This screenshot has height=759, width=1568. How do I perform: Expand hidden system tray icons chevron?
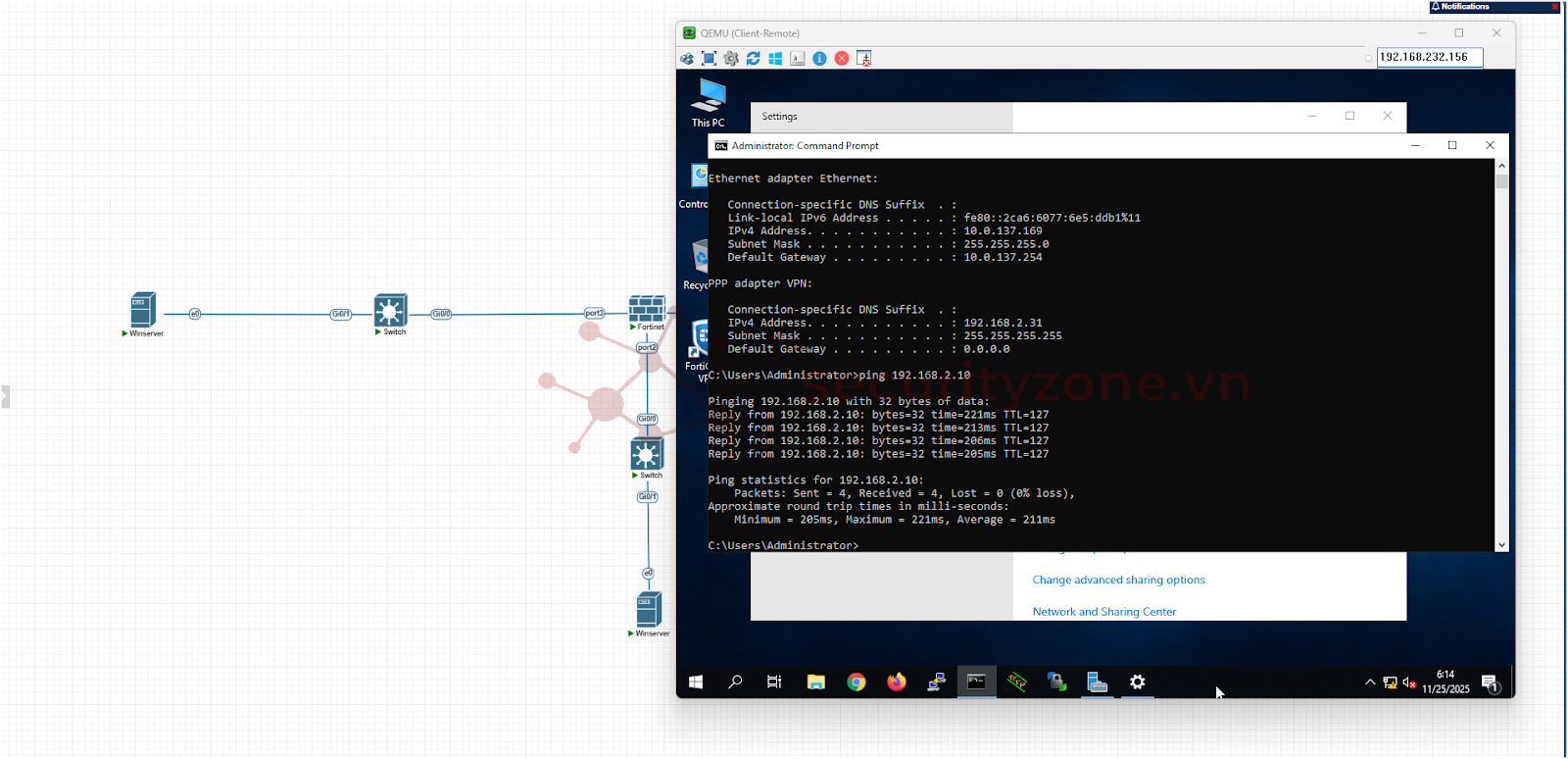[1370, 683]
